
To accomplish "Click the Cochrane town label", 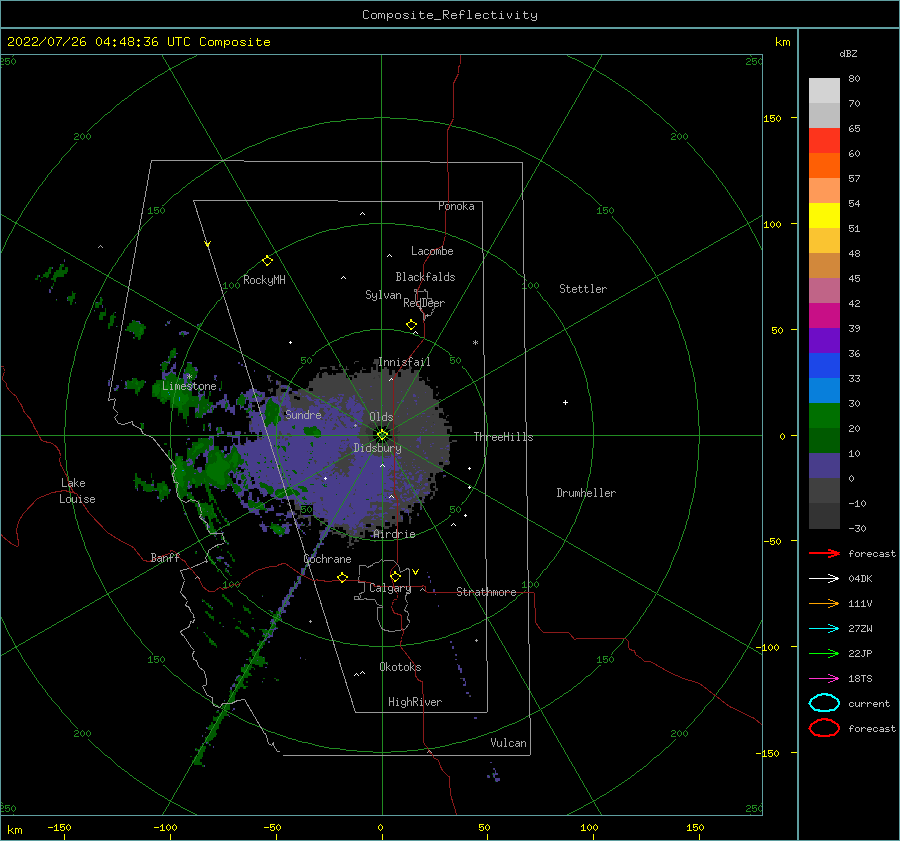I will pyautogui.click(x=327, y=559).
